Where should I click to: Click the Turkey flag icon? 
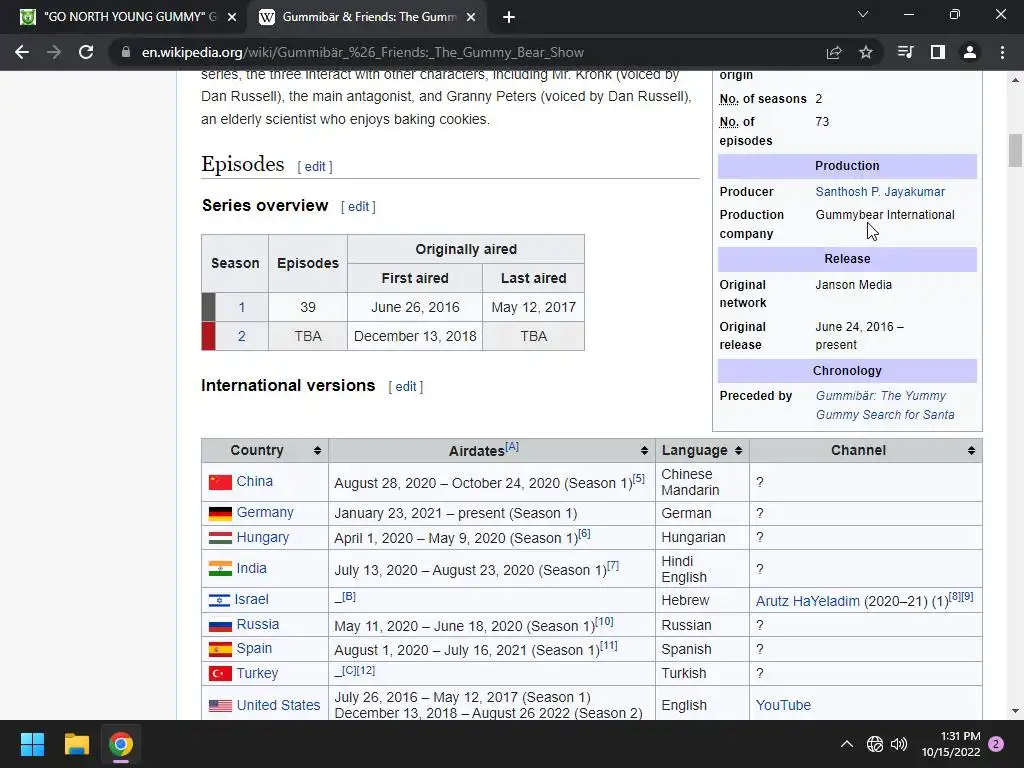[220, 673]
